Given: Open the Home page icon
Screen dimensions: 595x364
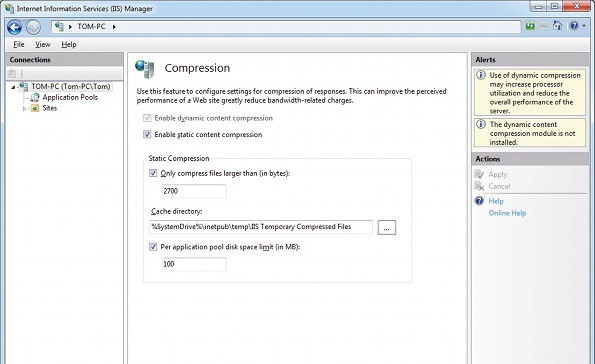Looking at the screenshot, I should 557,26.
